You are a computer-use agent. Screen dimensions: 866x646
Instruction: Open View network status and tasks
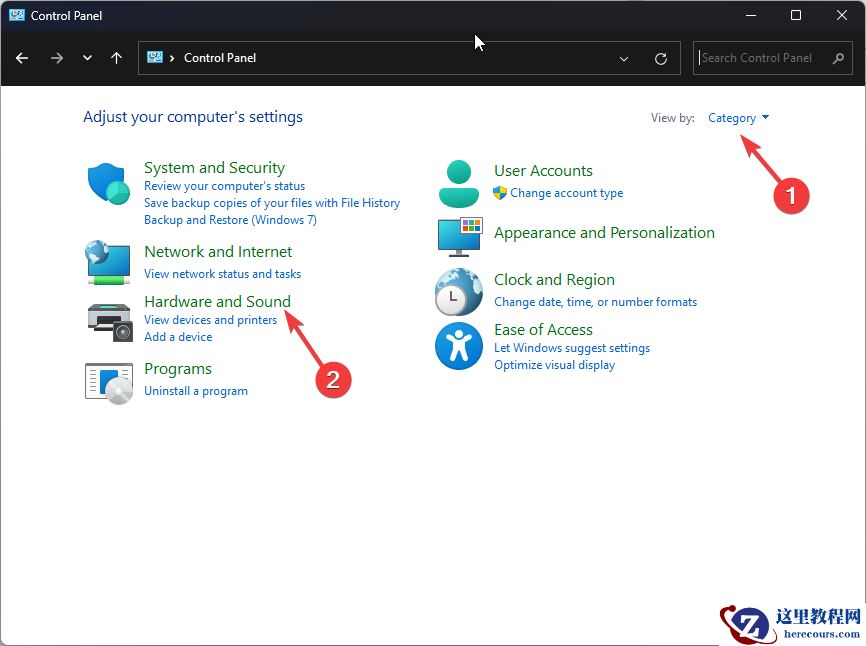223,274
